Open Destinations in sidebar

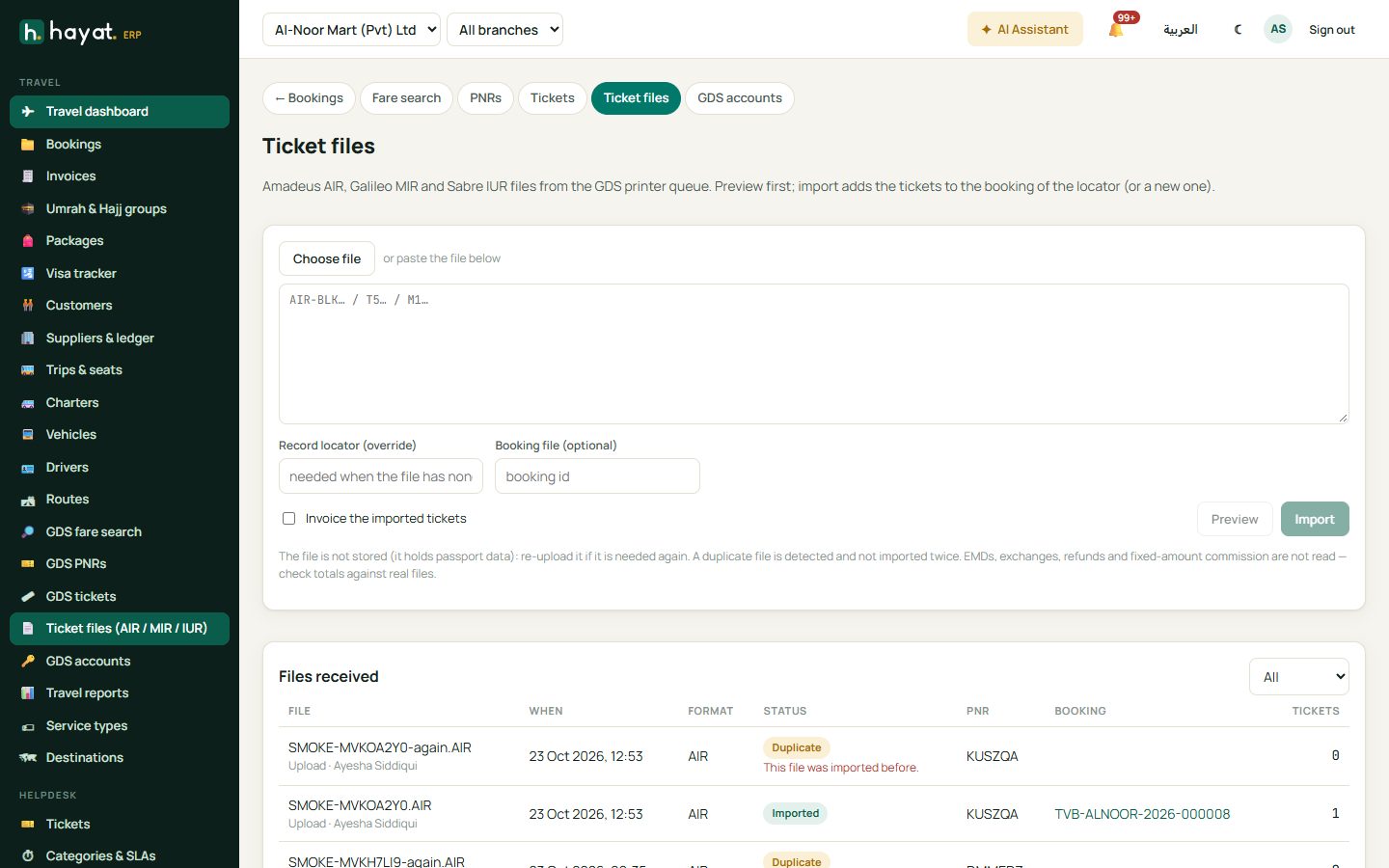pyautogui.click(x=120, y=758)
